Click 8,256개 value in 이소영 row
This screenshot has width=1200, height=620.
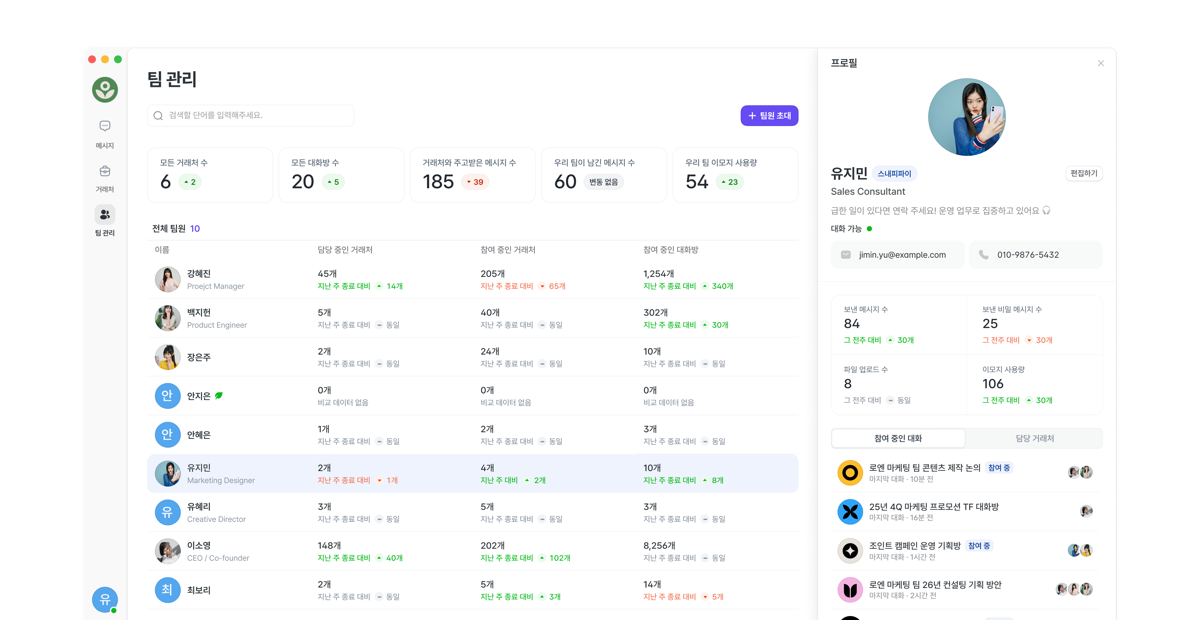click(x=662, y=545)
